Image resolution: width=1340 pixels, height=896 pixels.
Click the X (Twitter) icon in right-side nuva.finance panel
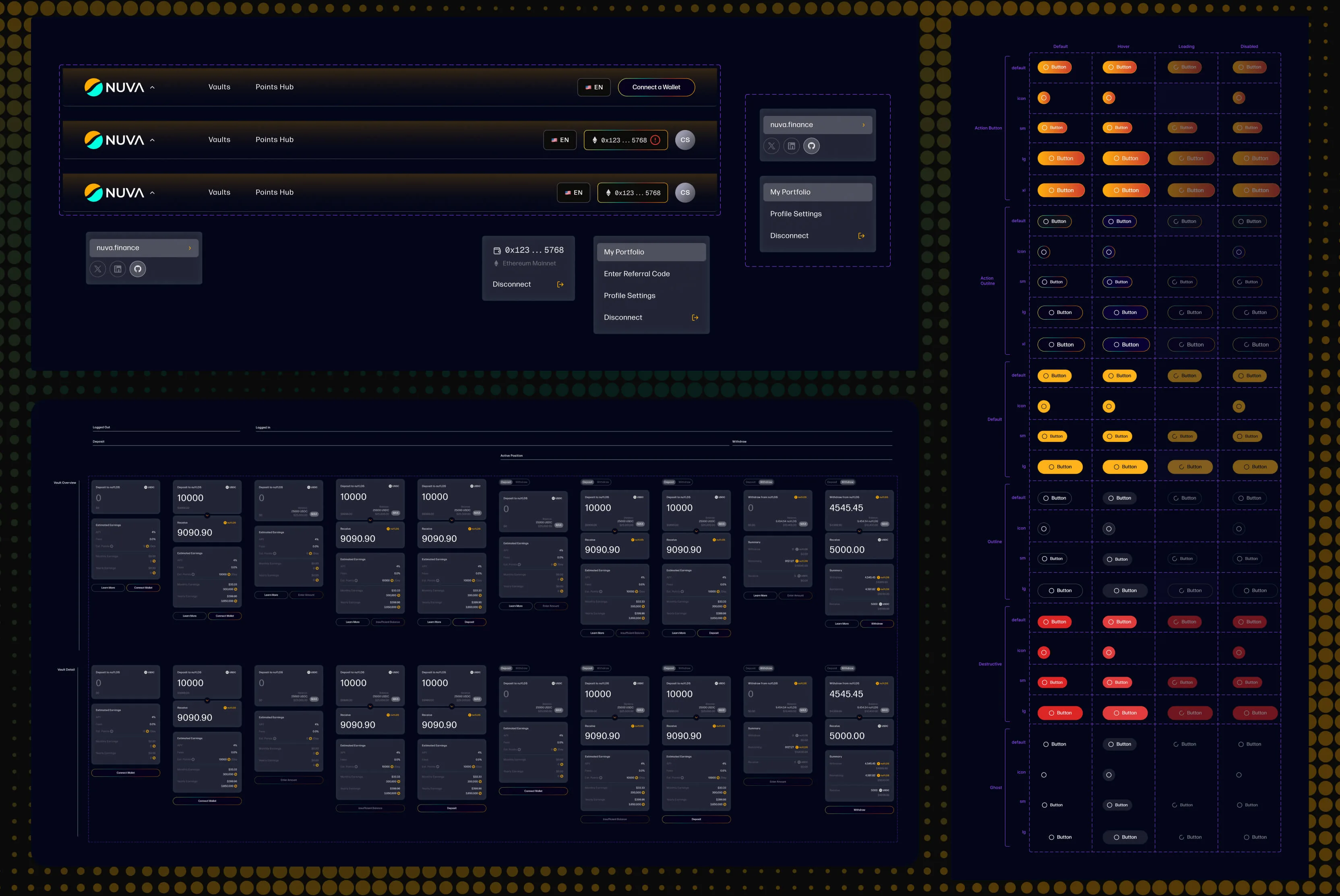(x=772, y=146)
